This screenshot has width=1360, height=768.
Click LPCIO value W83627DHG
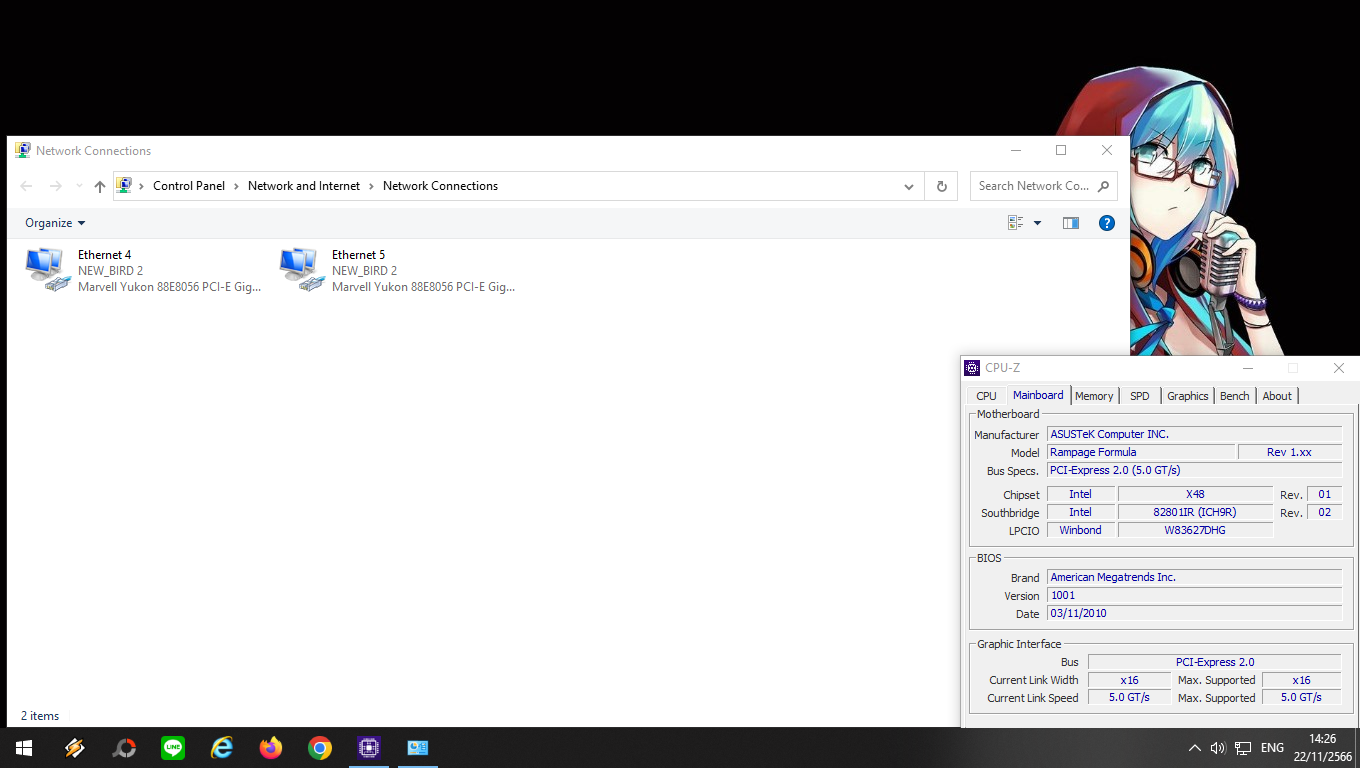[x=1195, y=530]
